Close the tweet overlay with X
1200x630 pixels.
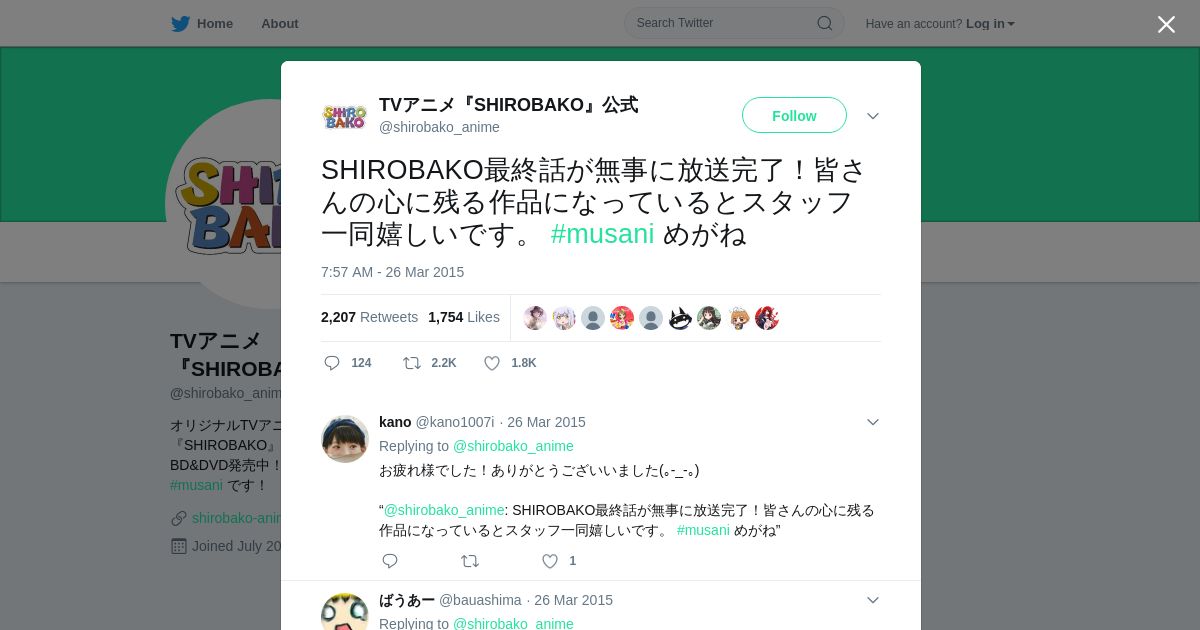click(1166, 24)
